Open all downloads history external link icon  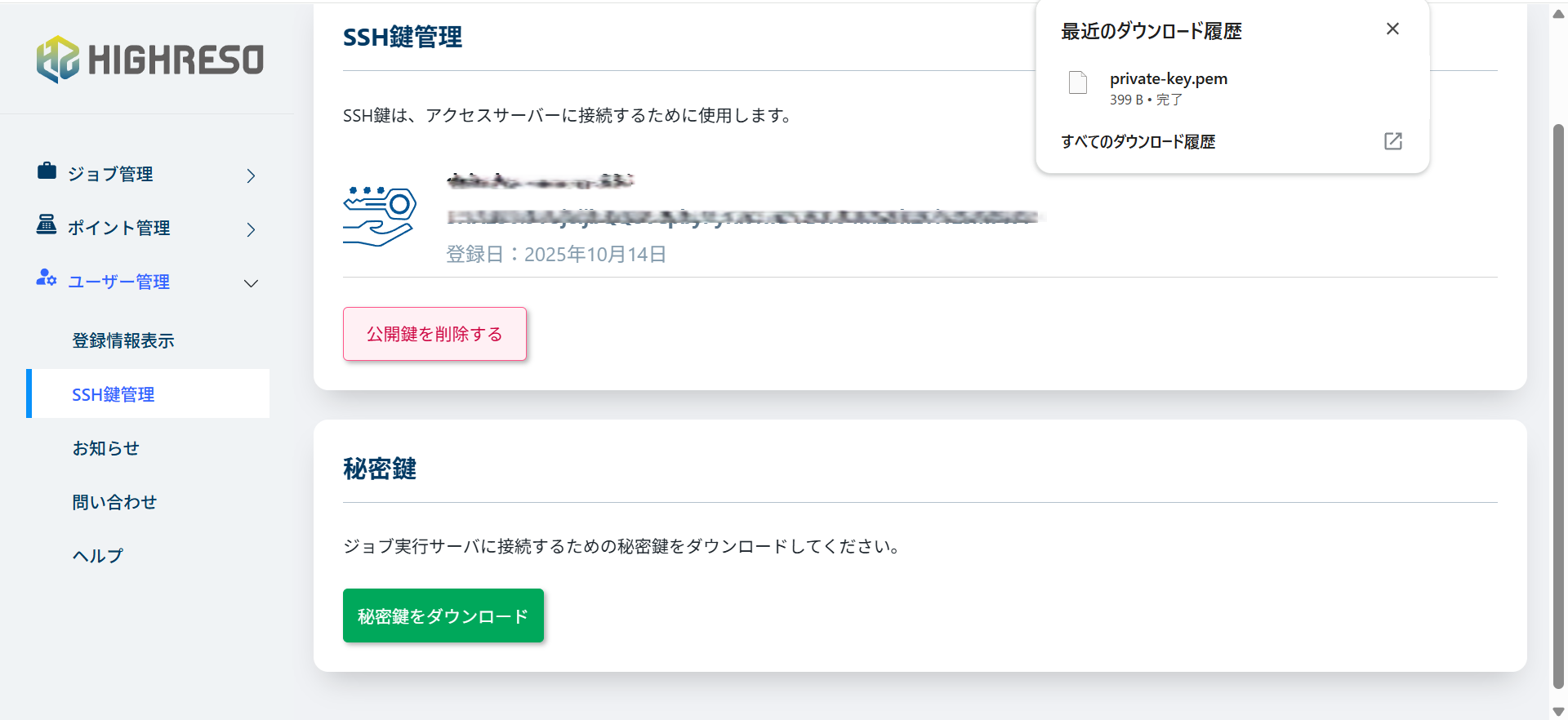[1392, 141]
